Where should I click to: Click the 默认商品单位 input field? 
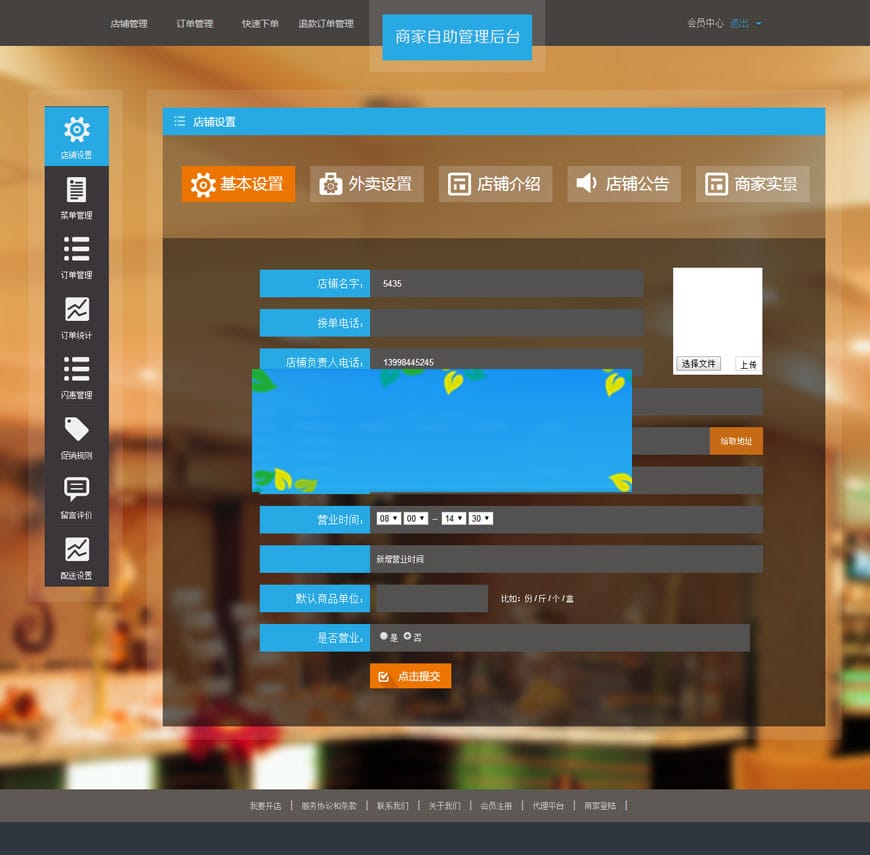(431, 598)
